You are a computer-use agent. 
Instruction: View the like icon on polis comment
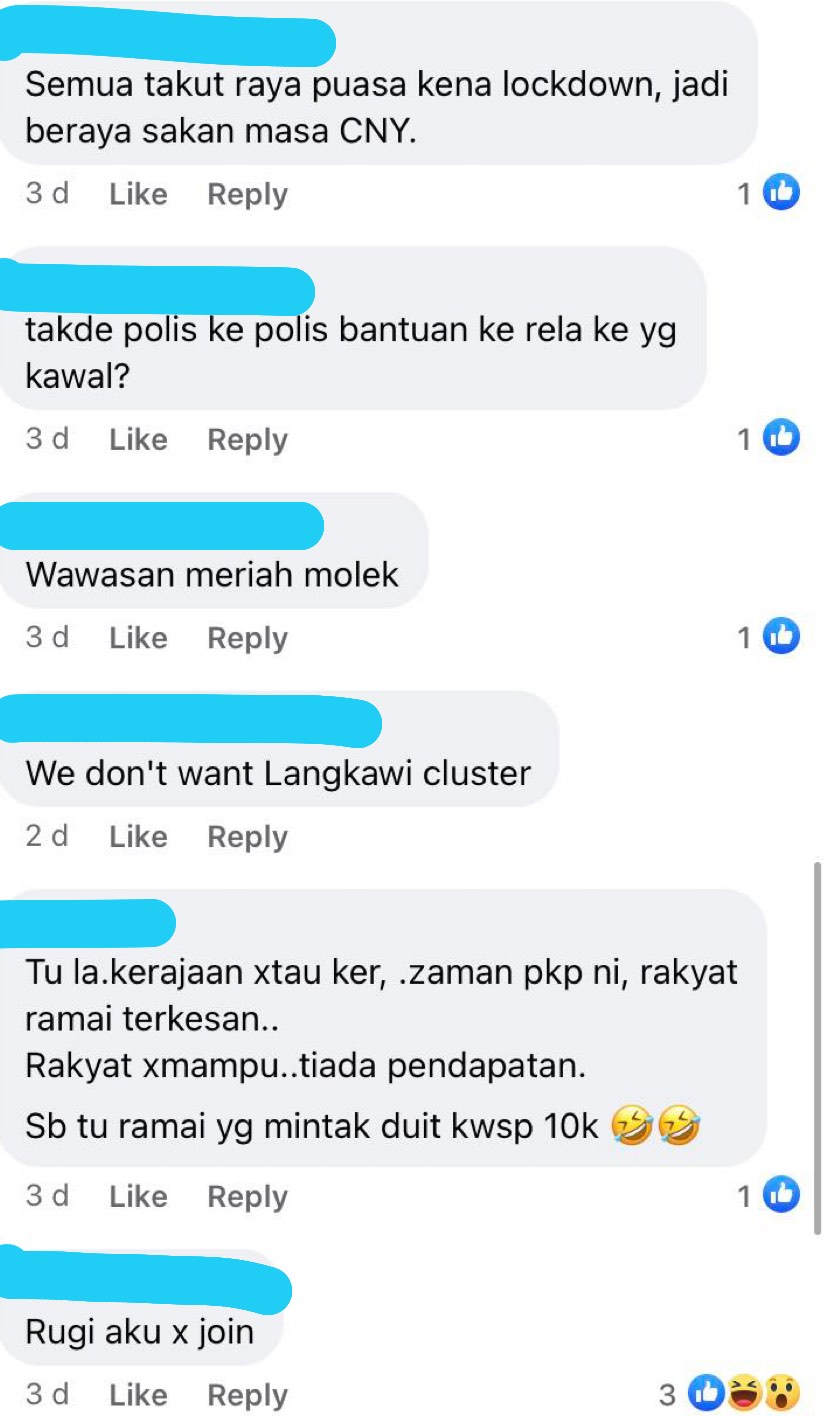(782, 437)
